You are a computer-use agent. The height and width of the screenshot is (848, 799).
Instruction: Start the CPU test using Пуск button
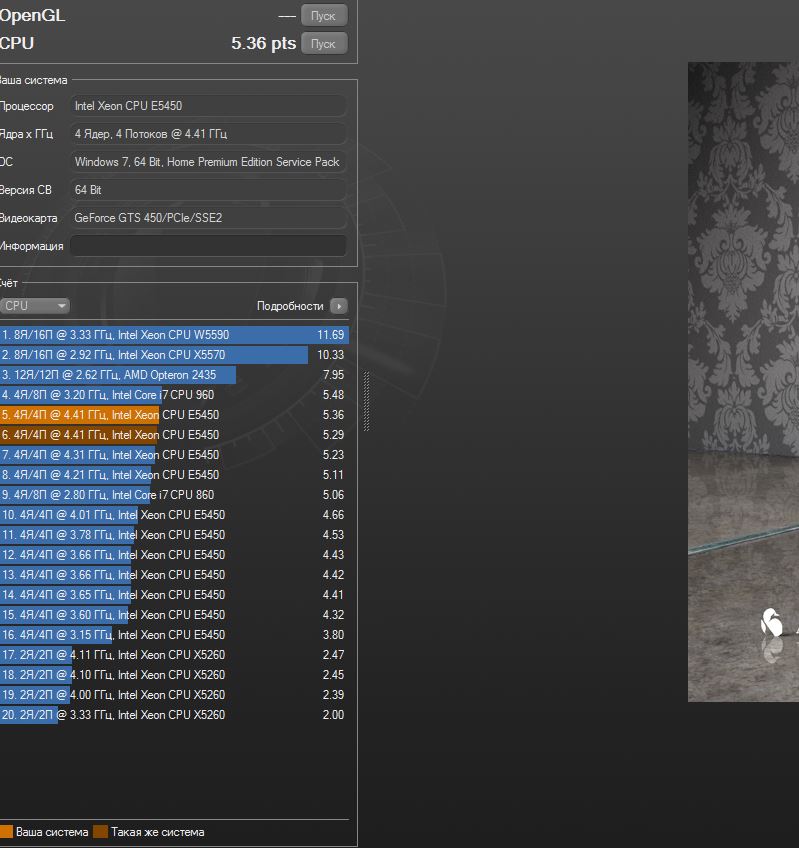point(323,44)
